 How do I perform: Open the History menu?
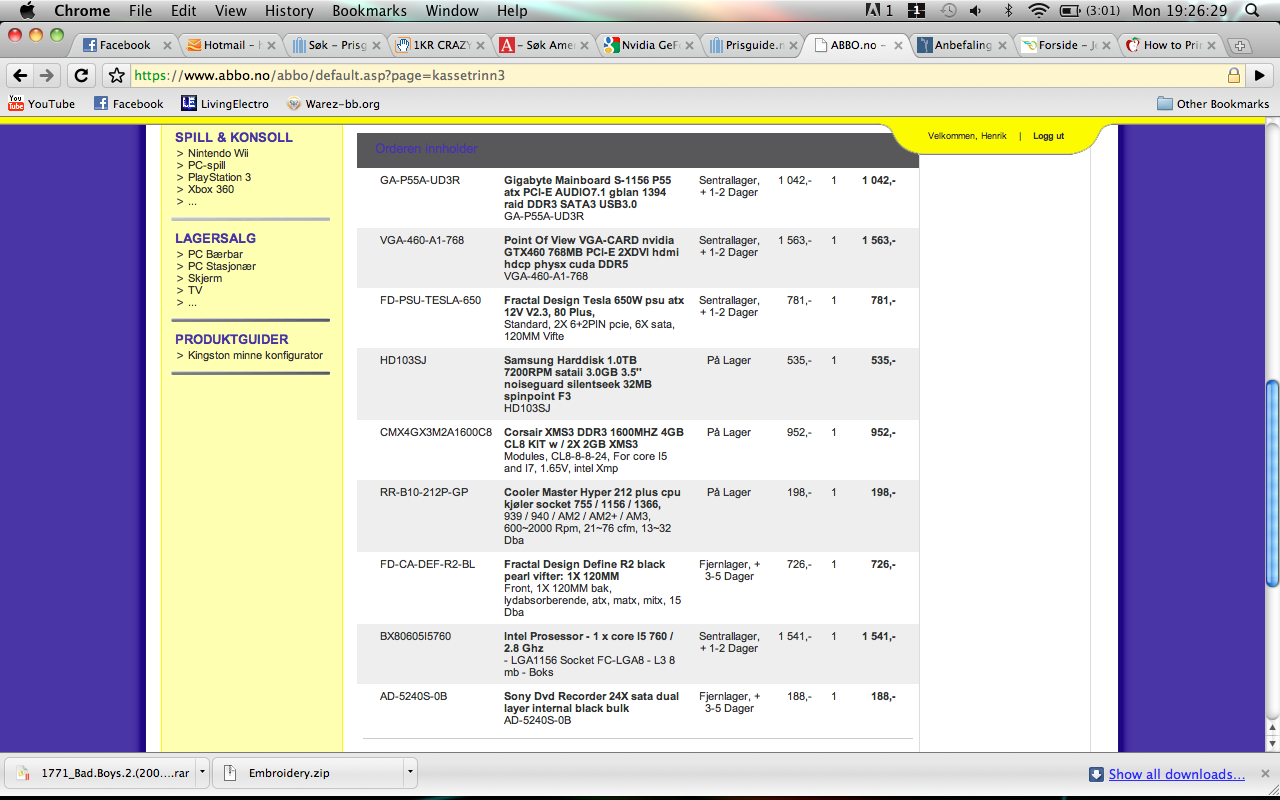tap(289, 11)
